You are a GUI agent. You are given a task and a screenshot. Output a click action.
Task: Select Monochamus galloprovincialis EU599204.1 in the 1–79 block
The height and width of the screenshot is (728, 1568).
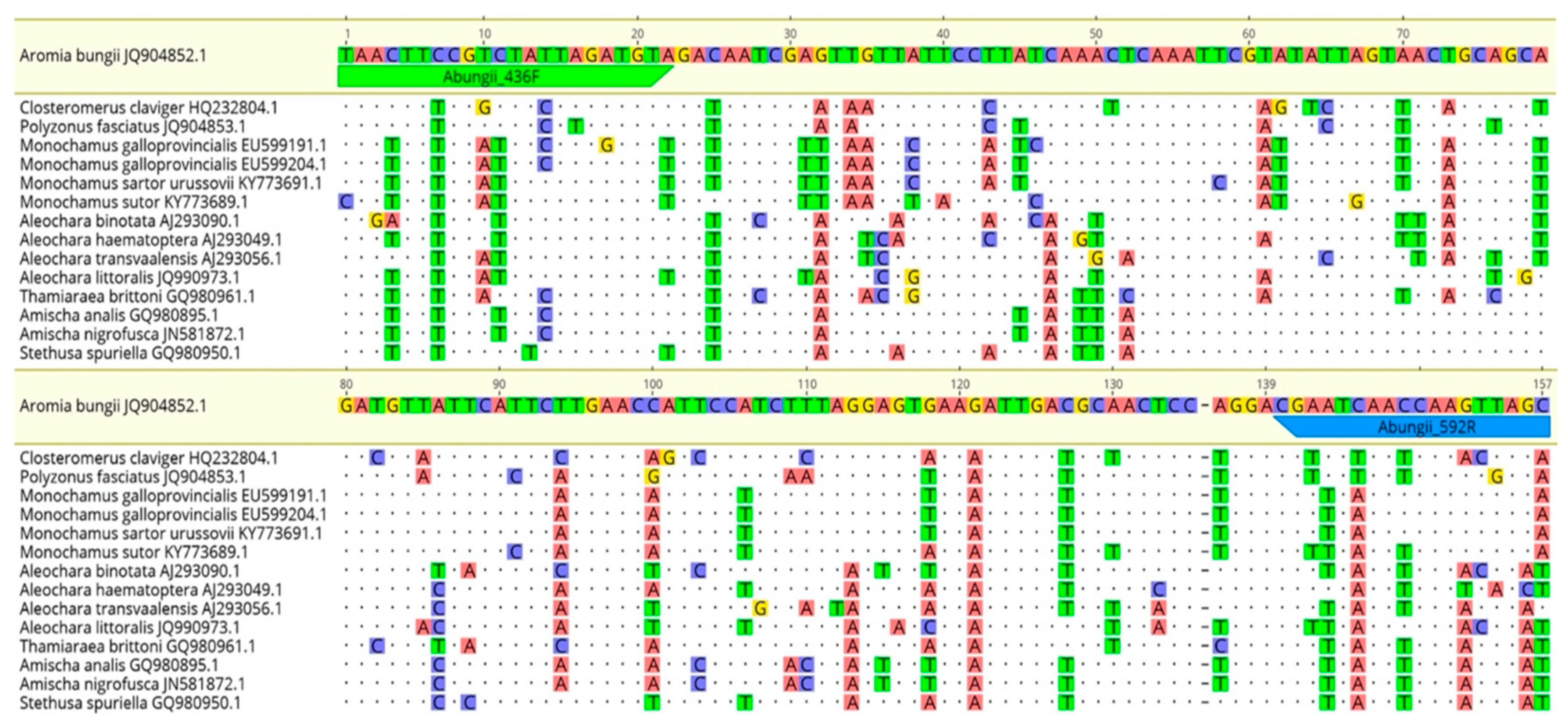(x=173, y=165)
